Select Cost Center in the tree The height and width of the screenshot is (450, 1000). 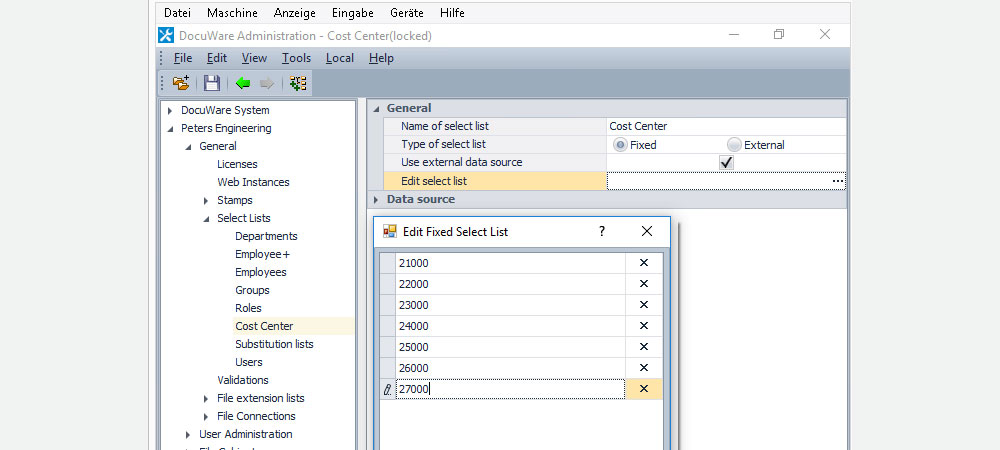coord(264,326)
